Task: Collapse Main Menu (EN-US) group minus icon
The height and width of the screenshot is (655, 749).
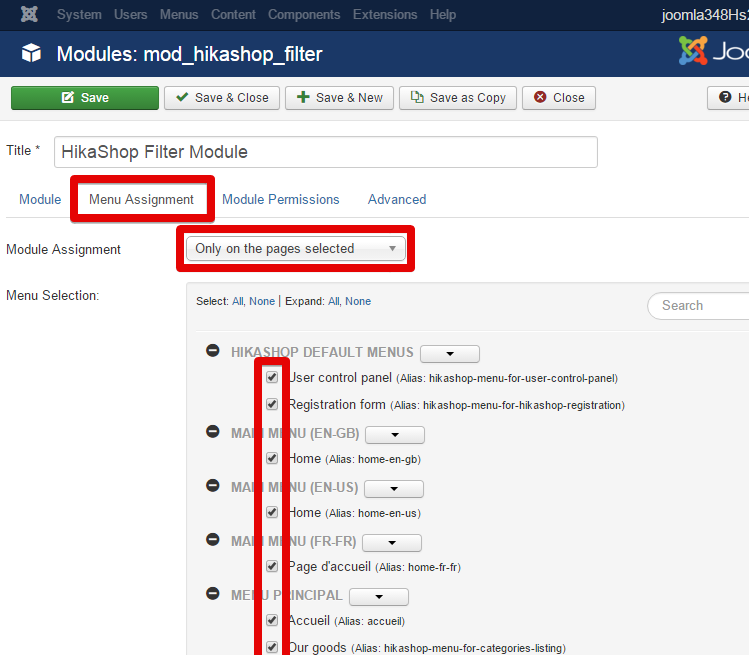Action: pyautogui.click(x=213, y=485)
